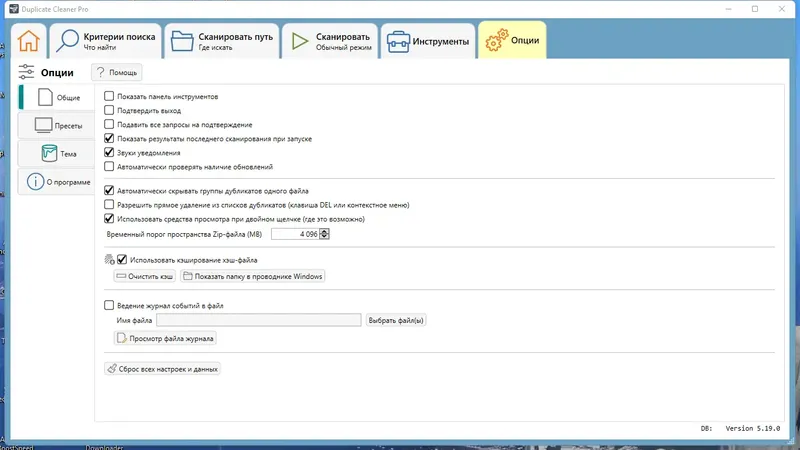Screen dimensions: 800x450
Task: Check Разрешить прямое удаление из списков дубликатов
Action: pyautogui.click(x=109, y=205)
